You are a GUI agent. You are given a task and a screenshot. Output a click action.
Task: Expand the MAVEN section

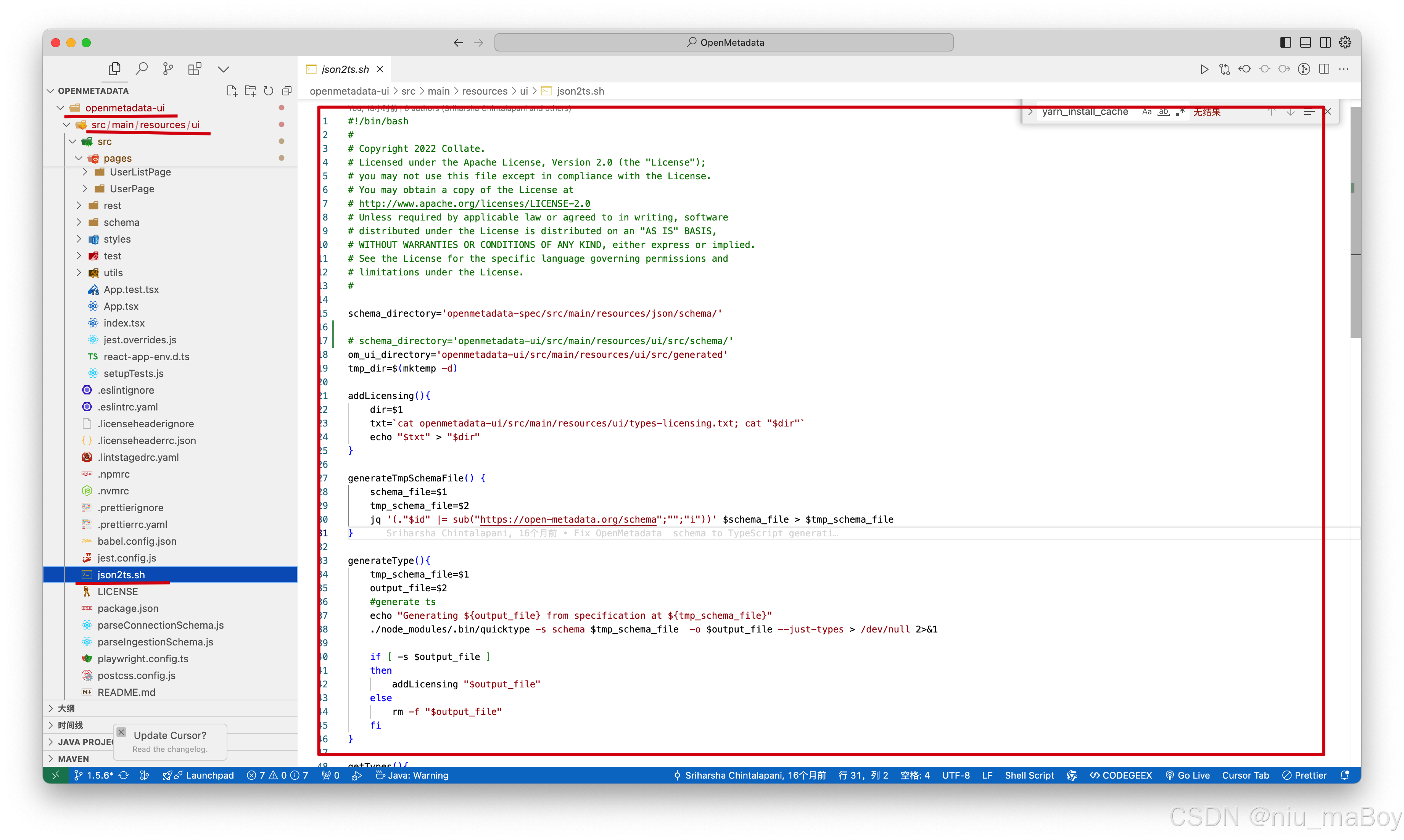(73, 758)
